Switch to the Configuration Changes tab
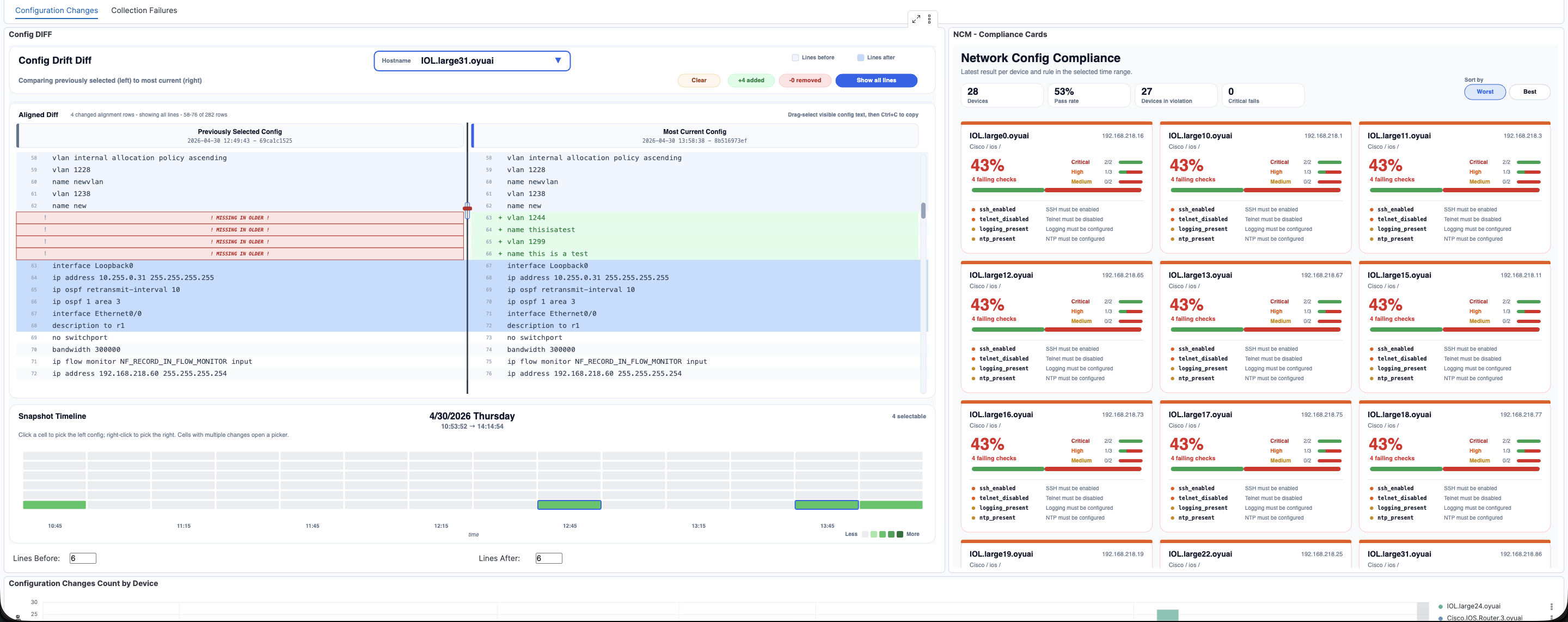Screen dimensions: 1568x622 (57, 10)
